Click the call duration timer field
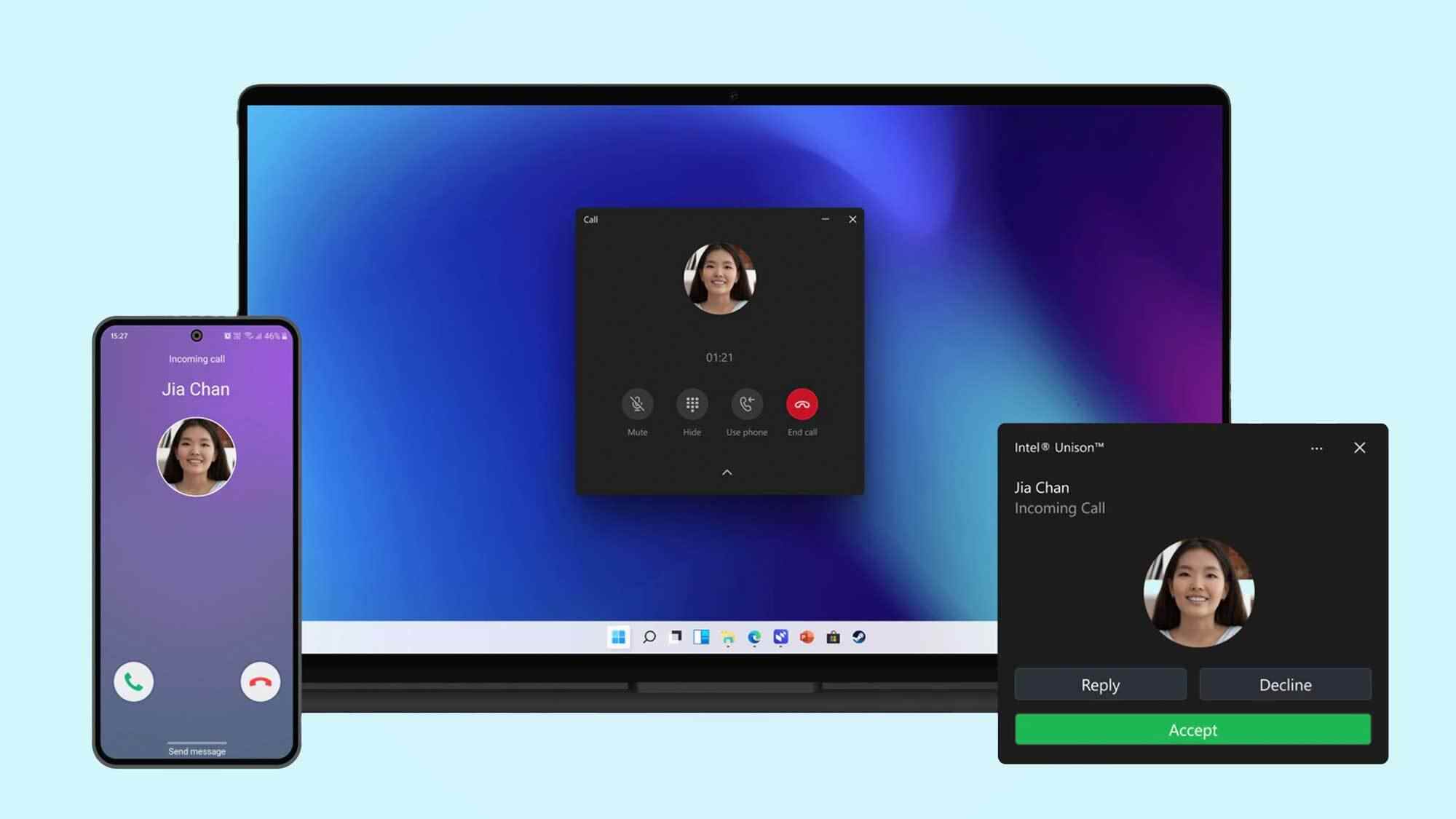This screenshot has width=1456, height=819. 719,357
